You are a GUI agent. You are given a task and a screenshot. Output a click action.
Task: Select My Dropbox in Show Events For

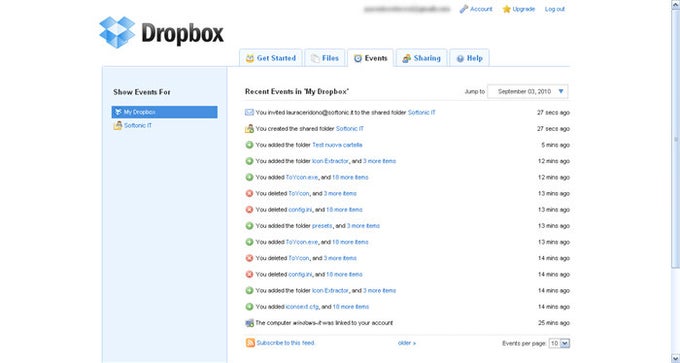click(x=164, y=112)
